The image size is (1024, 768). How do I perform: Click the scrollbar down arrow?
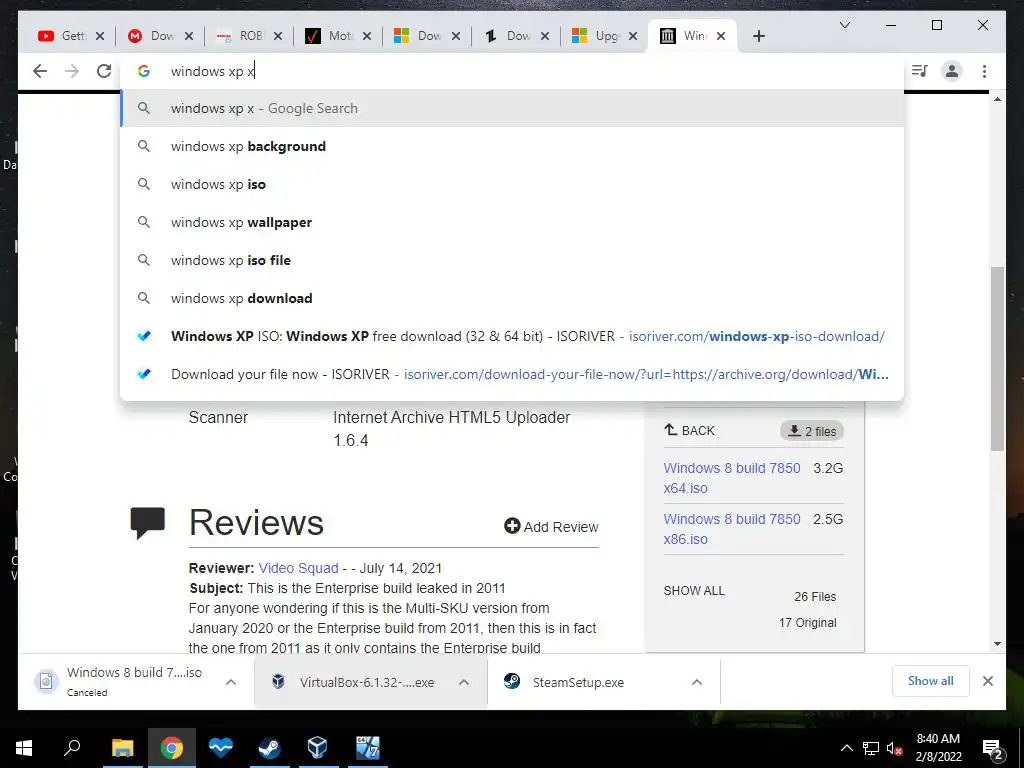997,644
